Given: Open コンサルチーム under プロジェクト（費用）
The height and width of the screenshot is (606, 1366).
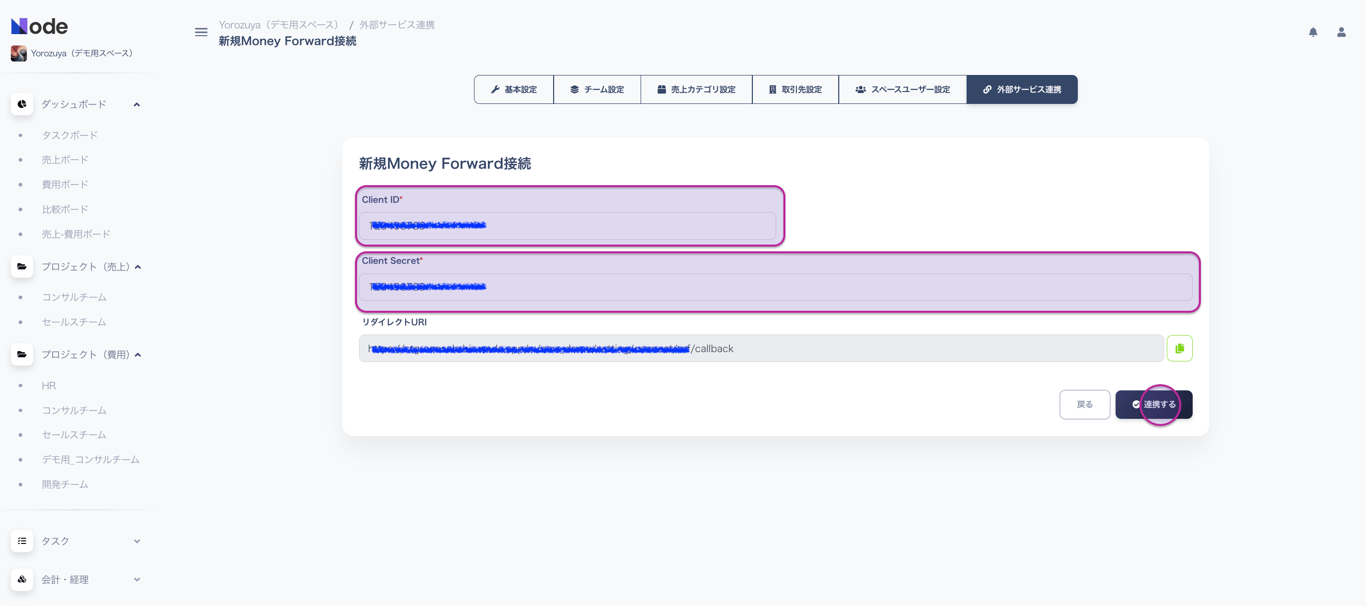Looking at the screenshot, I should [74, 410].
